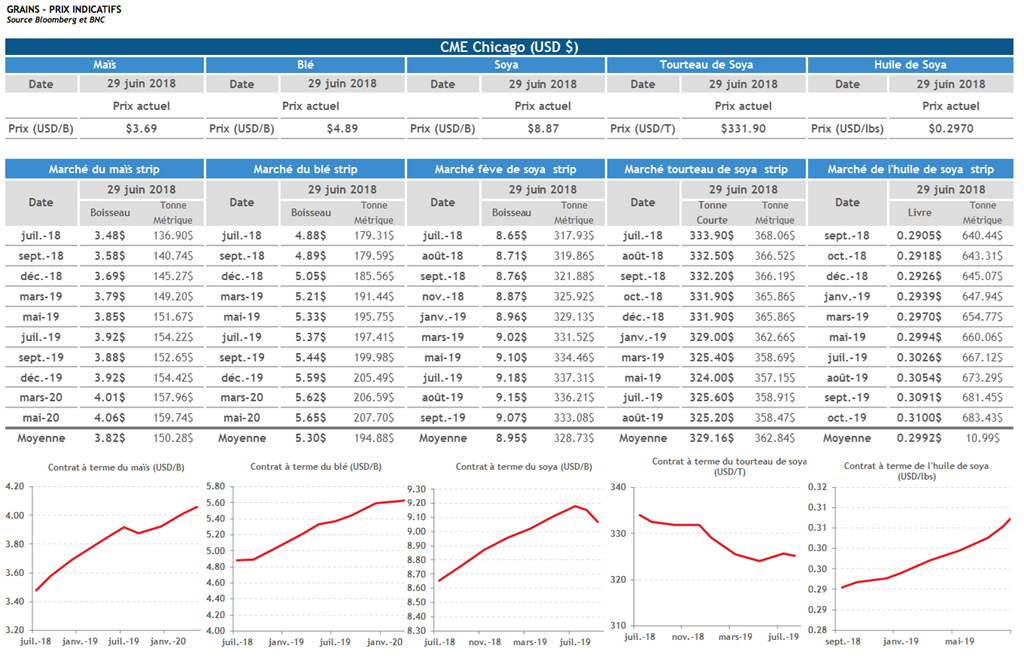Select the soybean oil price $0.2970 cell

coord(949,128)
